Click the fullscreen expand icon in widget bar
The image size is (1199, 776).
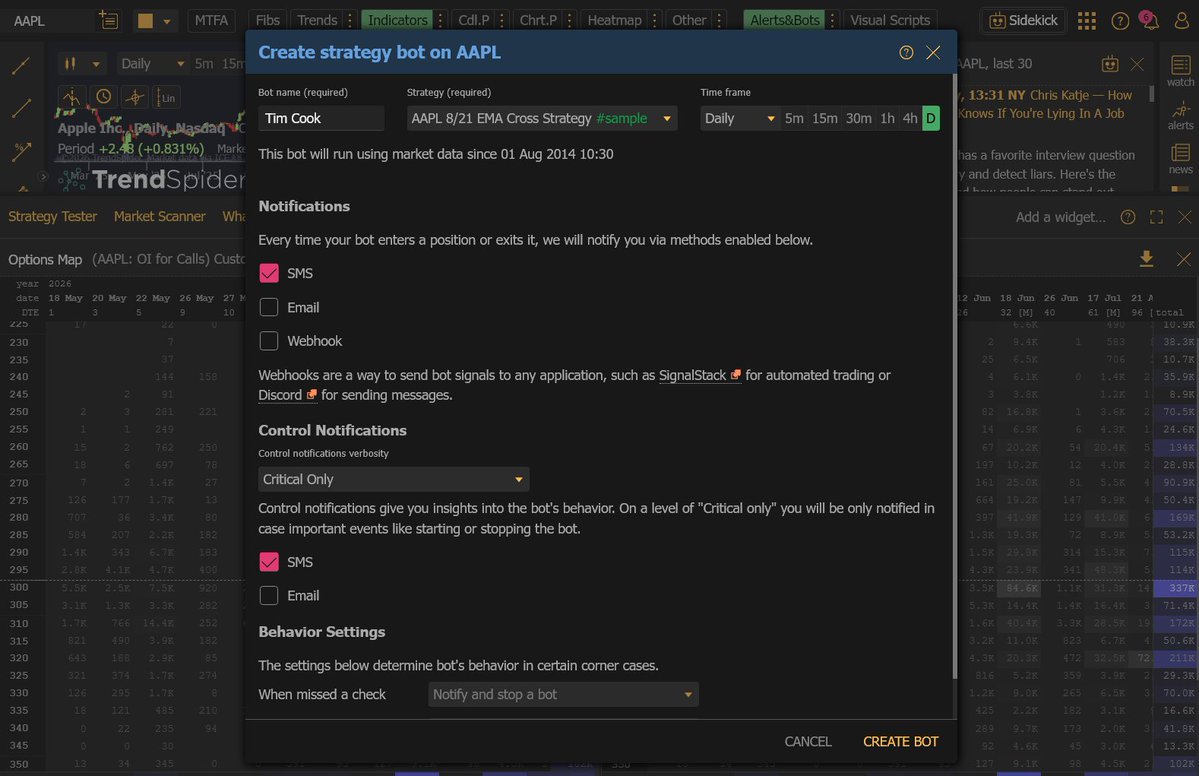tap(1156, 217)
